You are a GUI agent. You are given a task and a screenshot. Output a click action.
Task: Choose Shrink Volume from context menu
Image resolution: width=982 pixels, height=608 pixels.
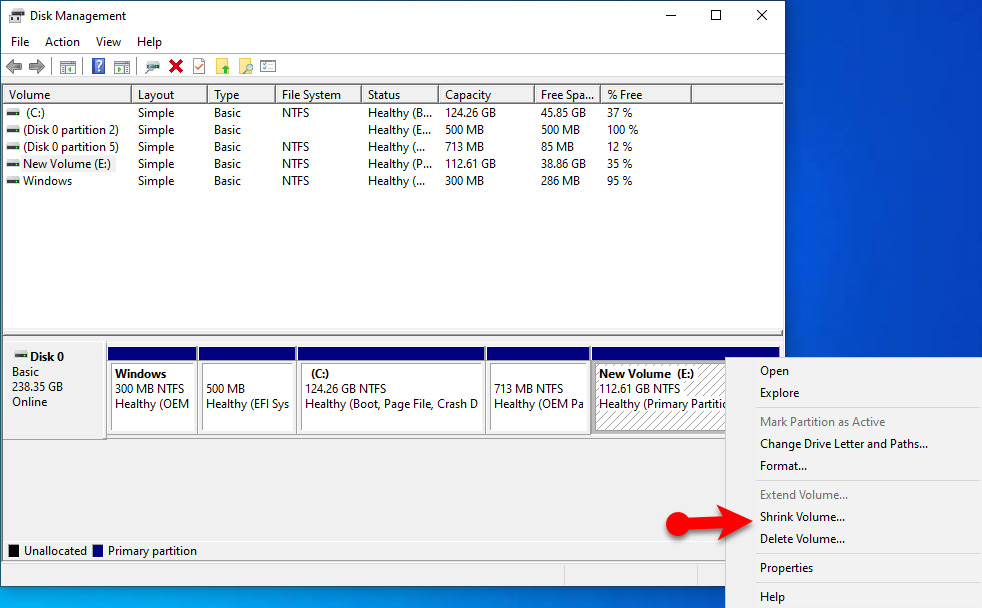[802, 517]
